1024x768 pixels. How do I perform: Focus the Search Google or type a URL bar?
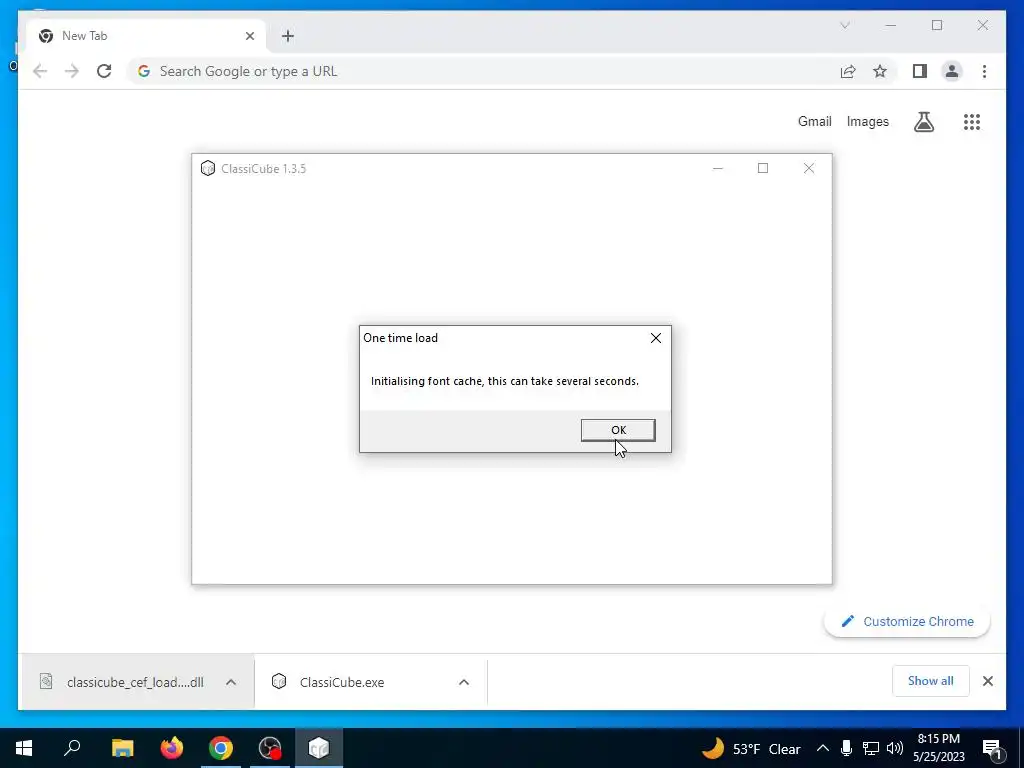coord(483,71)
